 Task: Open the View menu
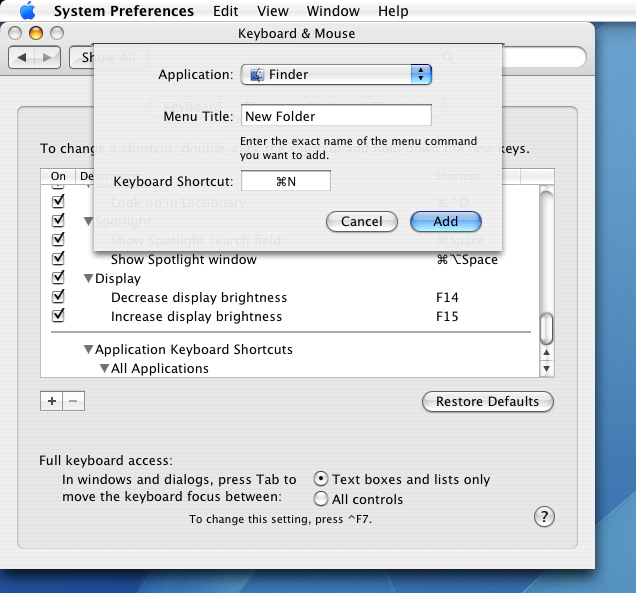[273, 11]
